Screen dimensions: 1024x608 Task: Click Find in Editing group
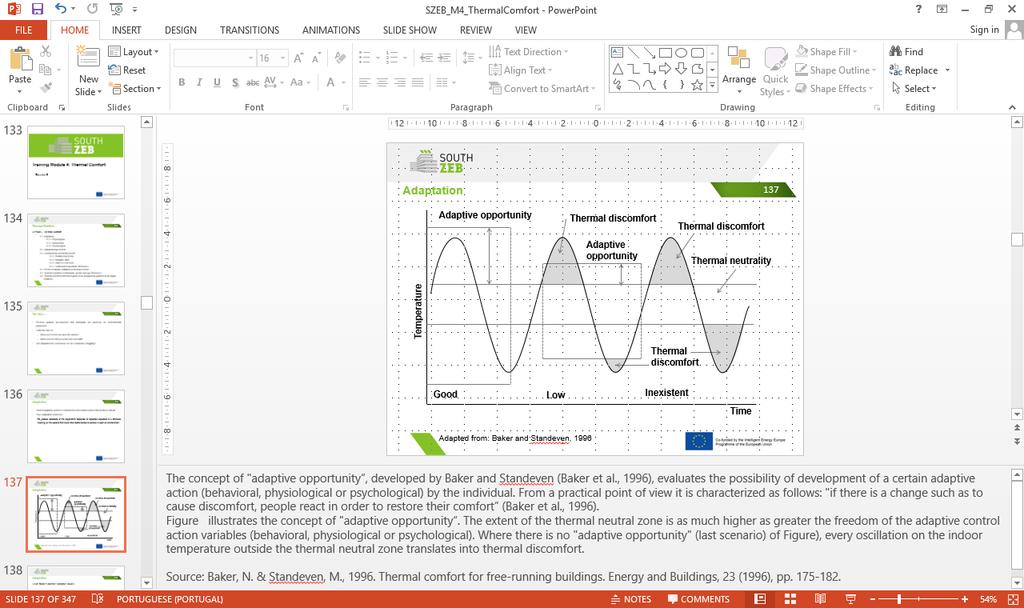tap(906, 52)
